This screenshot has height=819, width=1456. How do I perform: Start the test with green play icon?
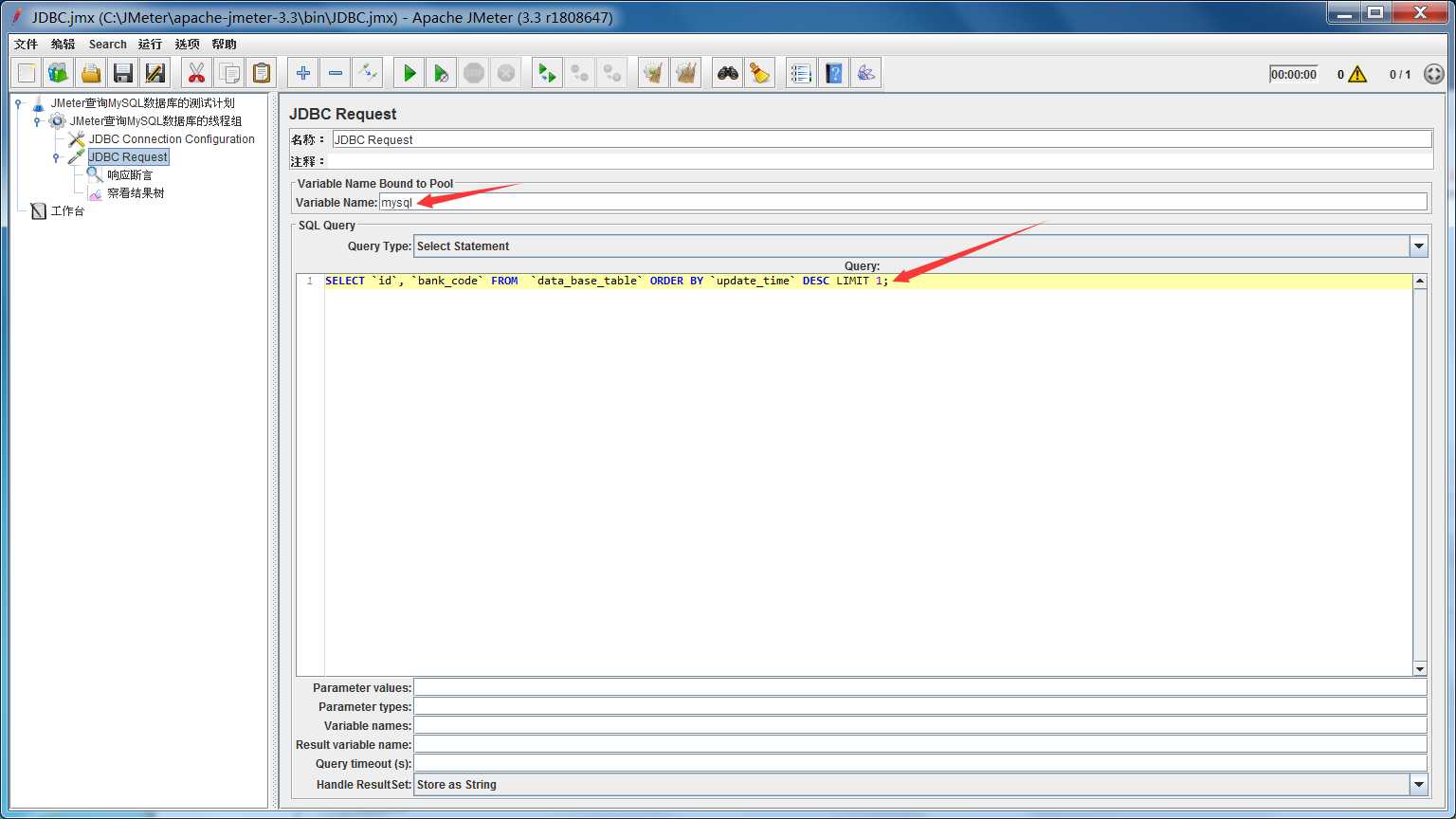[x=409, y=73]
